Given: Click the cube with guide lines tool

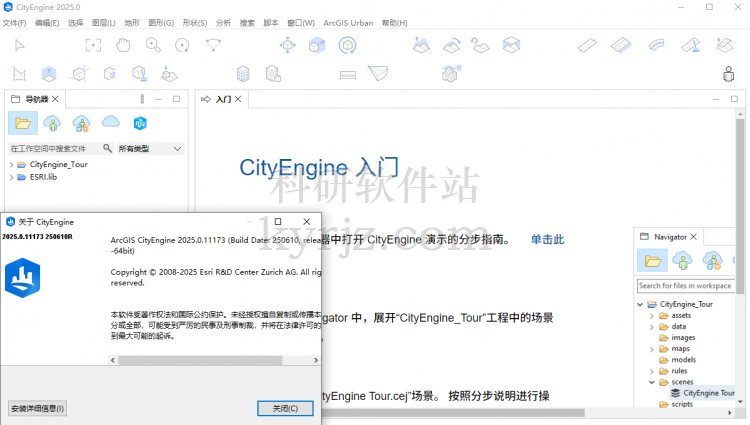Looking at the screenshot, I should click(79, 74).
